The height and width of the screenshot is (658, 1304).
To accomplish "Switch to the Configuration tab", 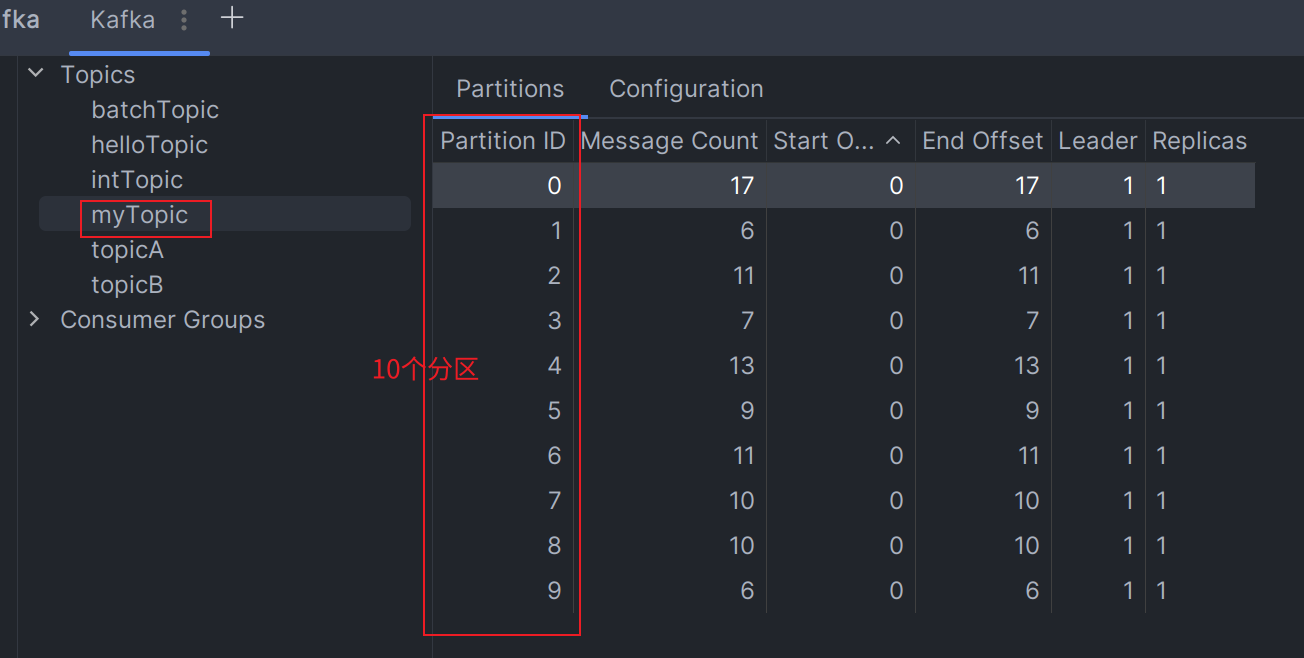I will point(686,89).
